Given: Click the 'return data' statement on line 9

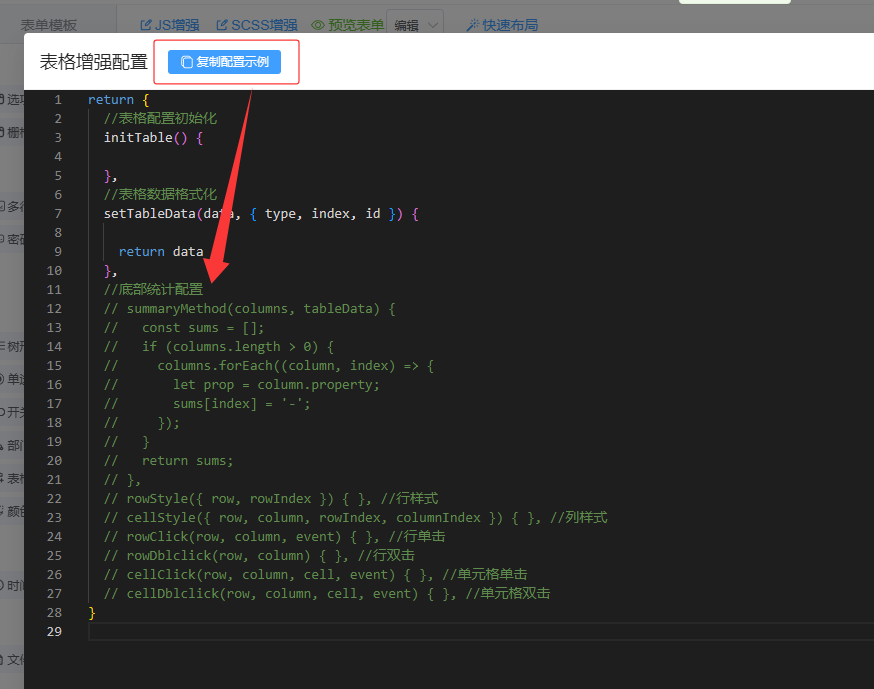Looking at the screenshot, I should point(160,252).
